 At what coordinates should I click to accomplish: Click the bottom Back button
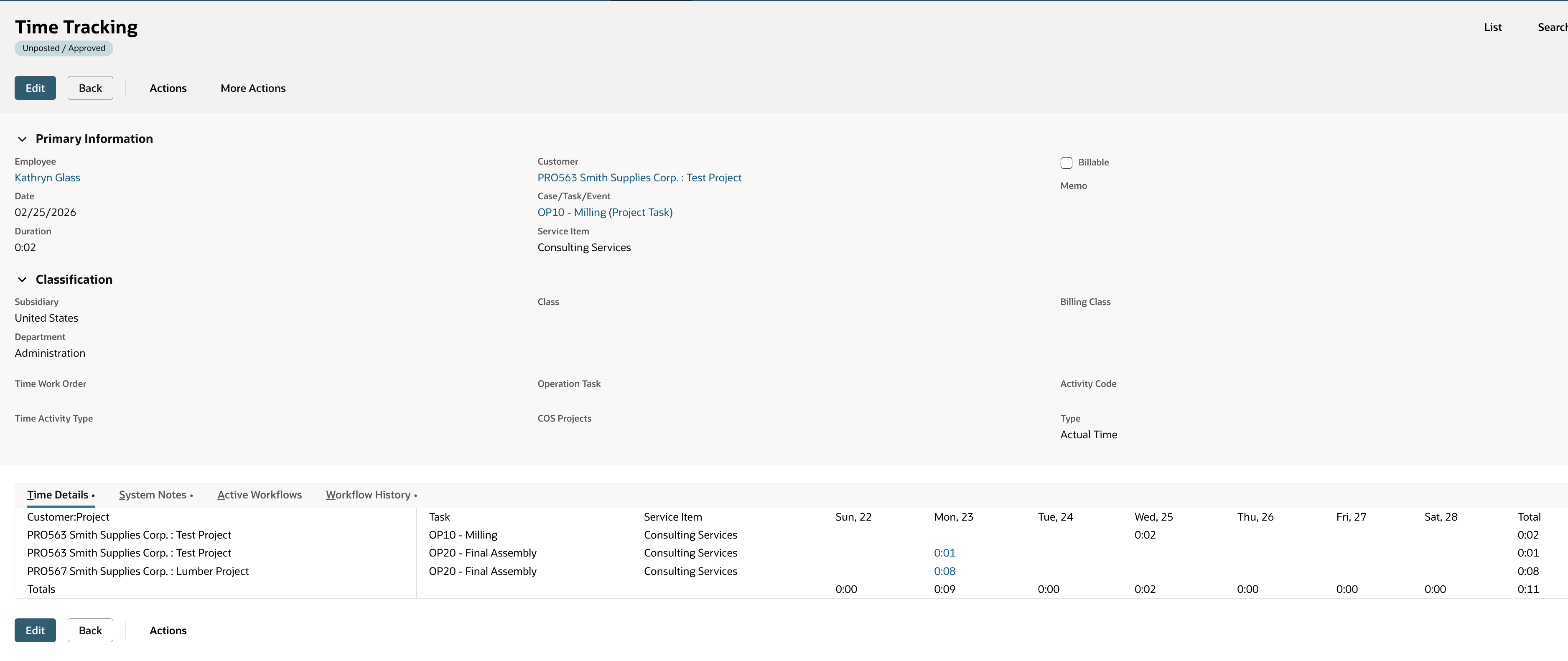tap(90, 630)
